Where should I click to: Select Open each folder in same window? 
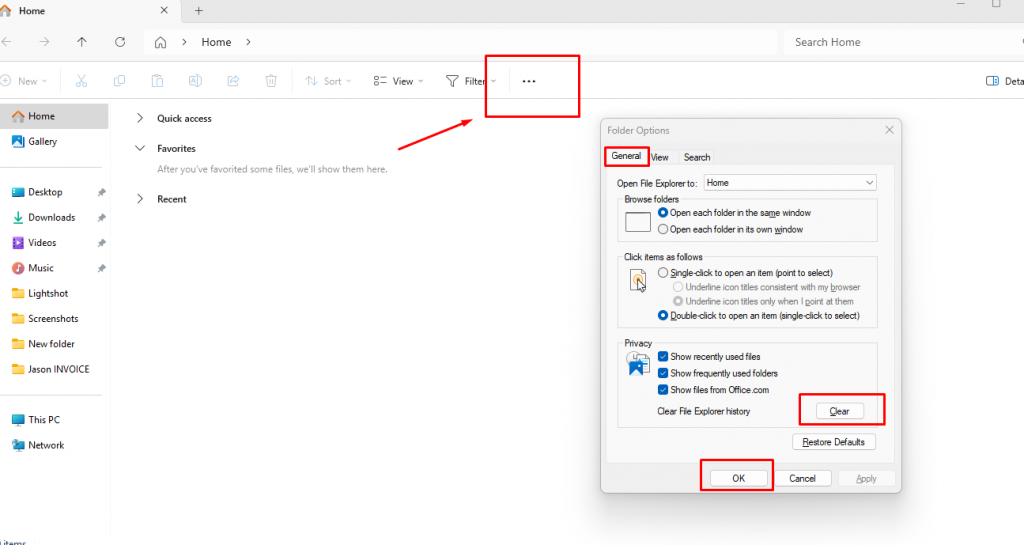tap(663, 213)
